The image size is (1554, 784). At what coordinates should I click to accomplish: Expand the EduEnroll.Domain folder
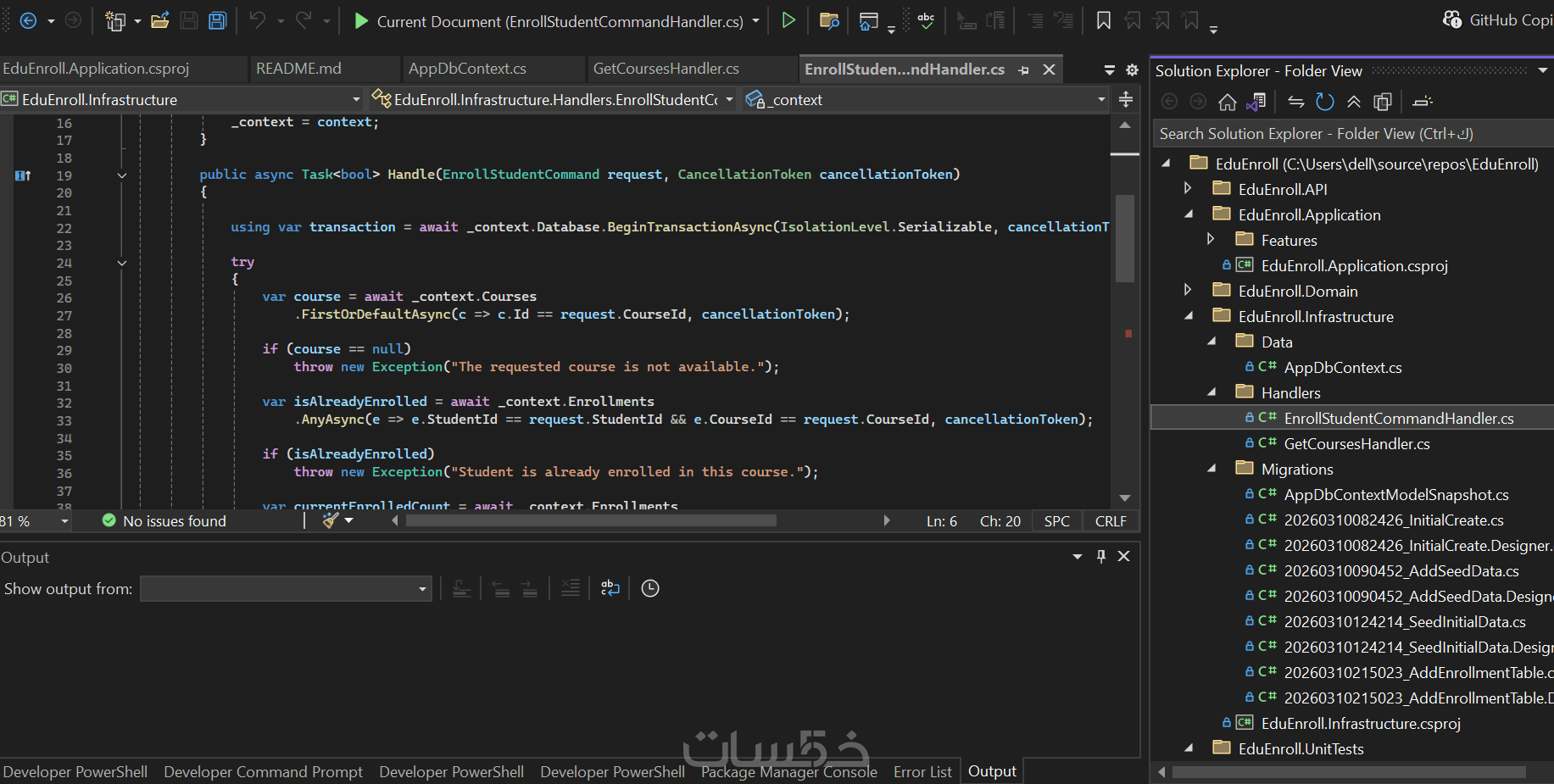point(1188,291)
